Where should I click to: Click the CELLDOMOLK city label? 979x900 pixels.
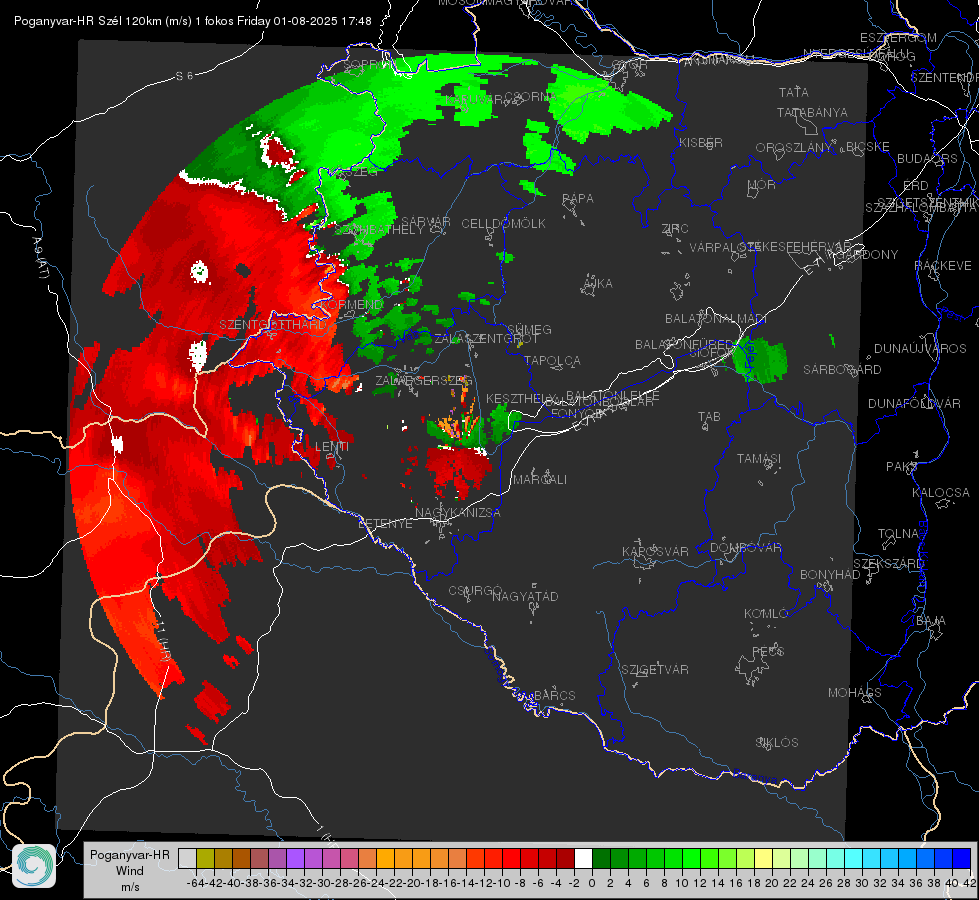(503, 224)
